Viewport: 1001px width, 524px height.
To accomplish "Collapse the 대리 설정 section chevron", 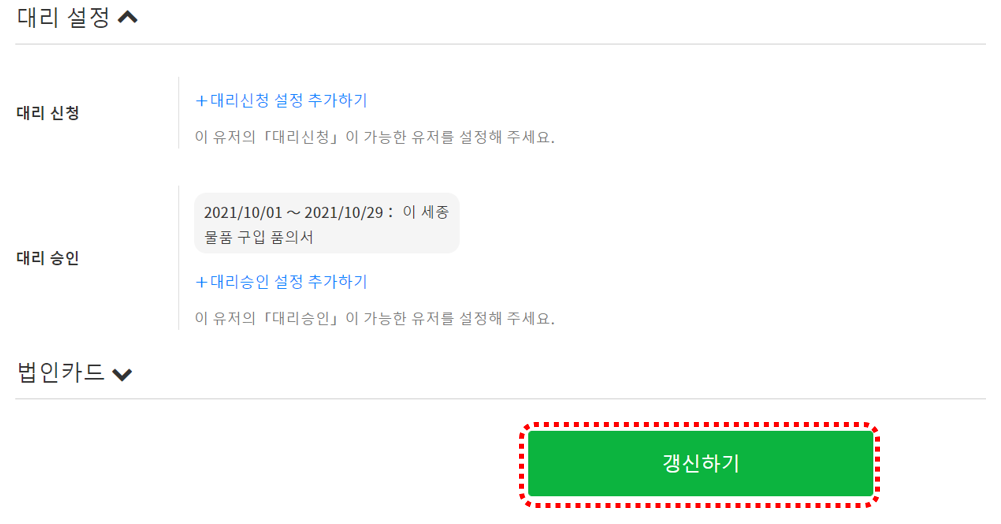I will (127, 18).
